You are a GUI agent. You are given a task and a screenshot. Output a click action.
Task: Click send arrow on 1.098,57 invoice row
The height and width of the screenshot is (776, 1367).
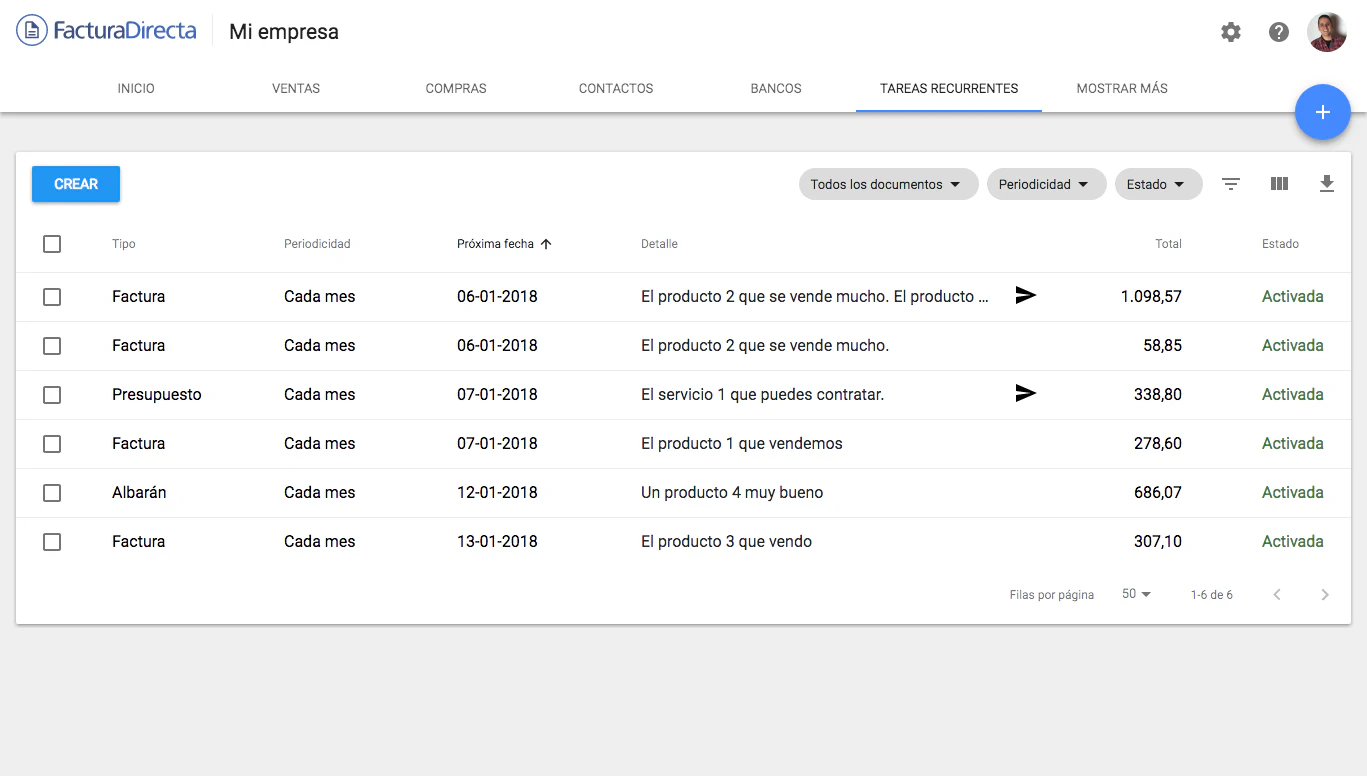click(1025, 296)
